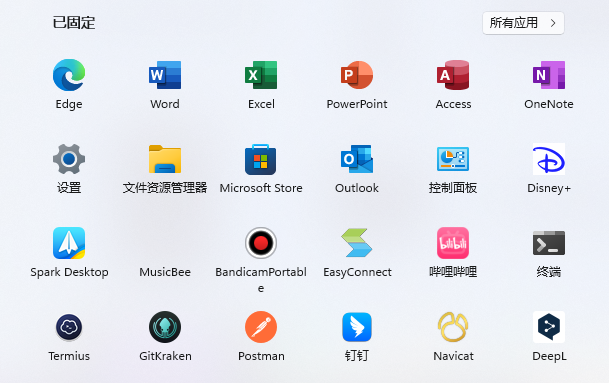Screen dimensions: 609x383
Task: Launch BandicamPortable recorder icon
Action: (261, 243)
